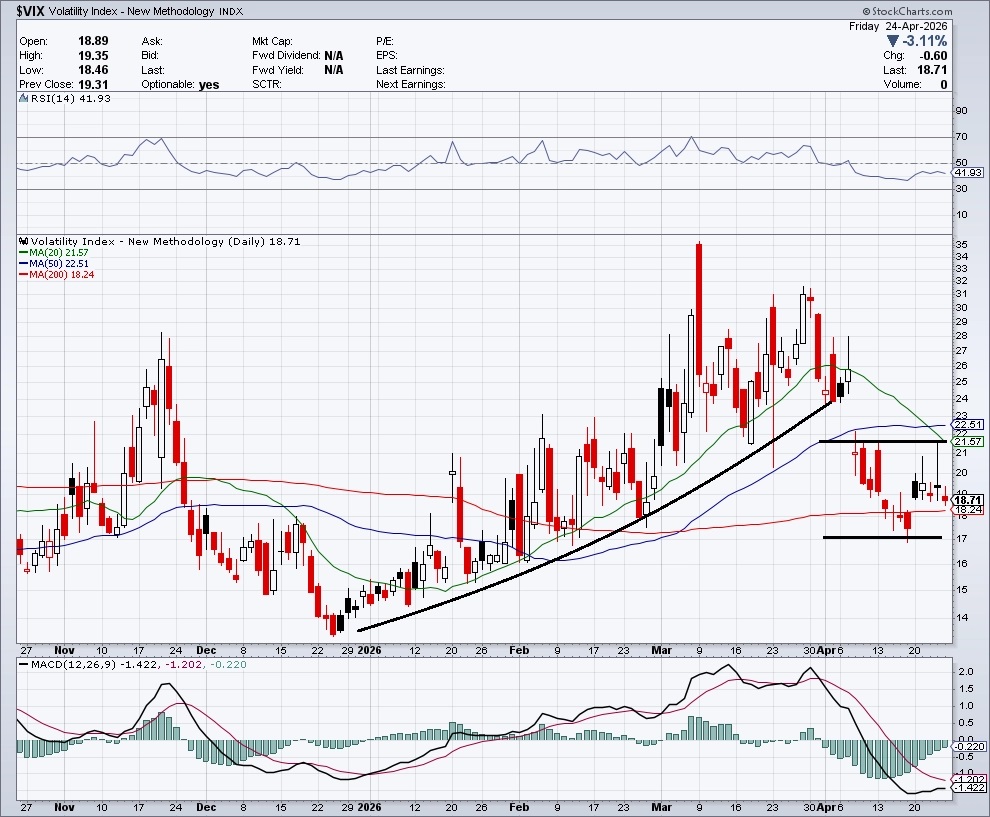Click the green 21.57 price axis tag
Viewport: 990px width, 817px height.
tap(966, 441)
